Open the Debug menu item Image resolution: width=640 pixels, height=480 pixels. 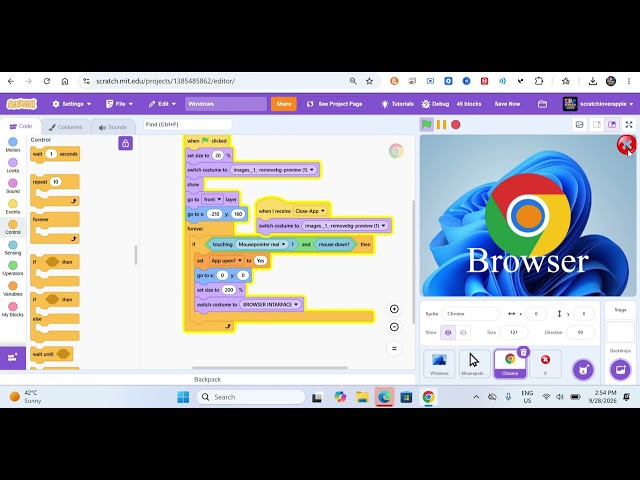(x=435, y=104)
